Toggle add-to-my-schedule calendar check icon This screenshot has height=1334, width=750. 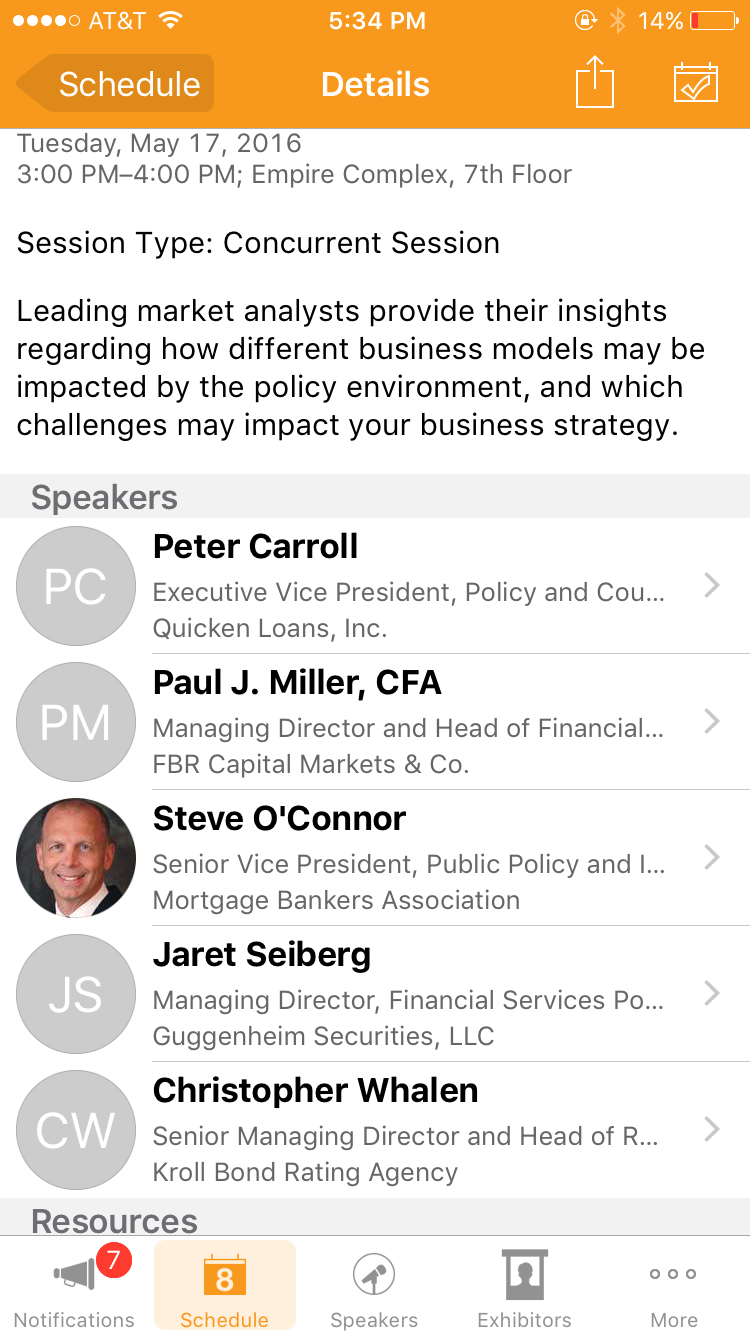pos(695,83)
